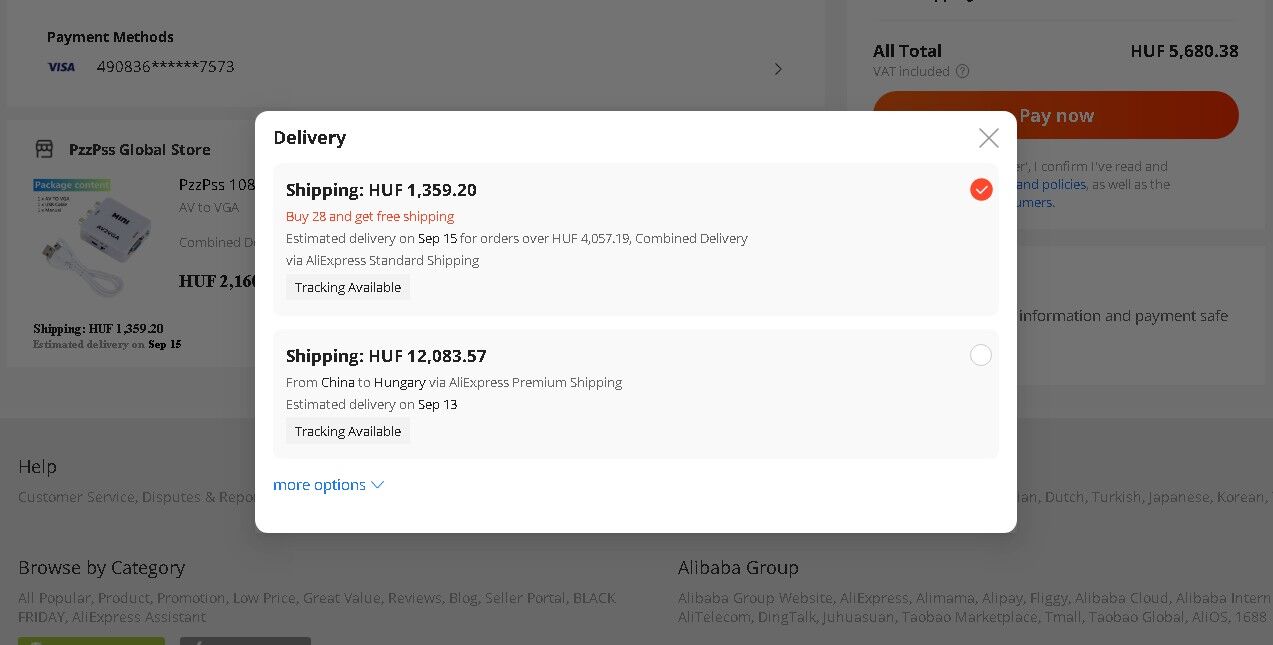The image size is (1273, 645).
Task: Click the Estimated delivery on Sep 13 text
Action: (371, 404)
